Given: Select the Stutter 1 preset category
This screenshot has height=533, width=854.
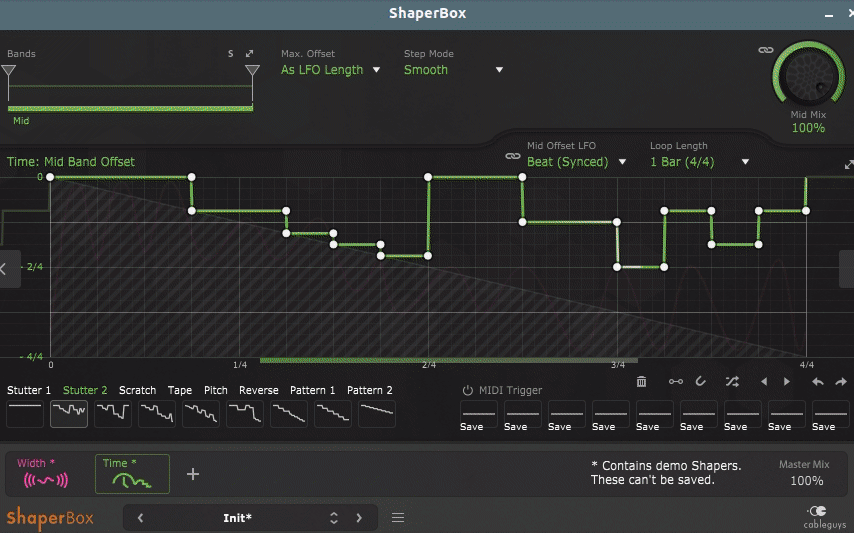Looking at the screenshot, I should point(29,390).
